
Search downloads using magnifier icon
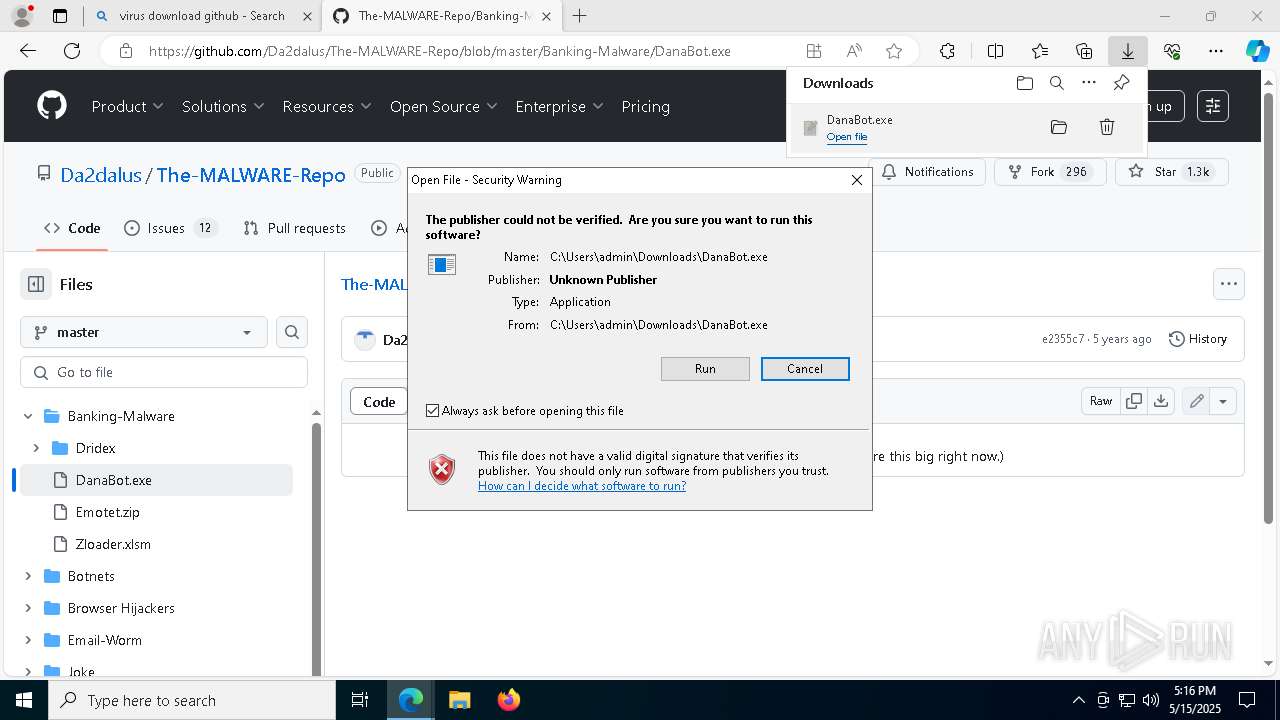coord(1056,83)
